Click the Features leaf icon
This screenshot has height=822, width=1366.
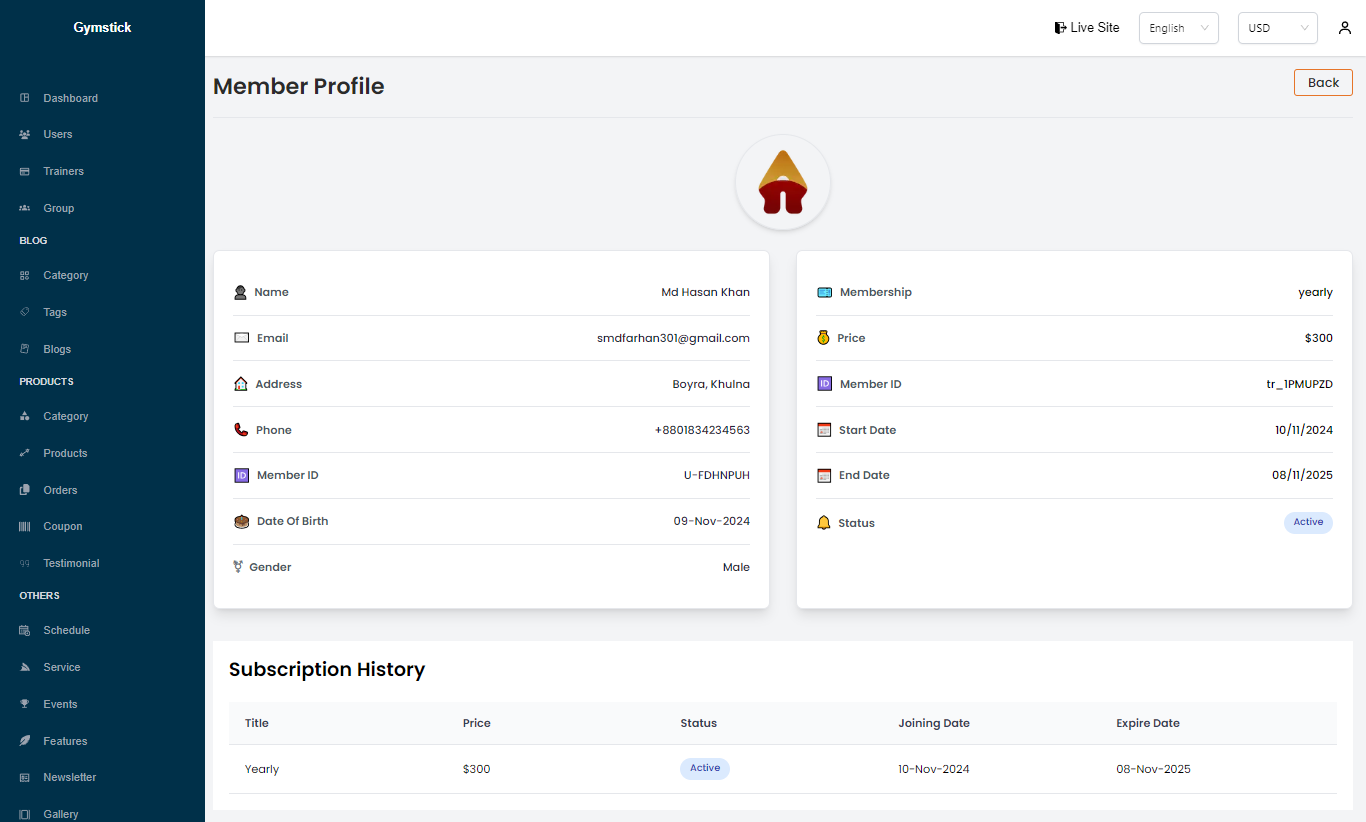[25, 741]
